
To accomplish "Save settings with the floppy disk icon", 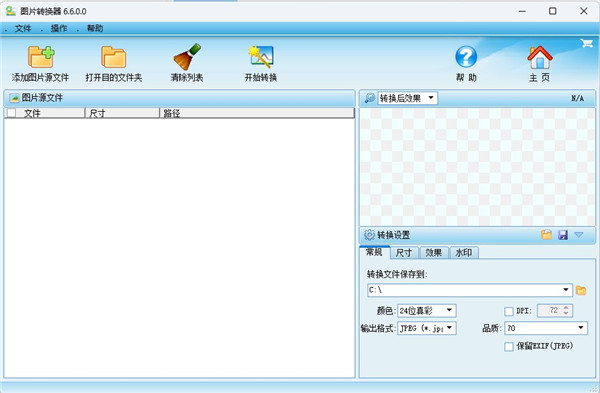I will pos(563,235).
